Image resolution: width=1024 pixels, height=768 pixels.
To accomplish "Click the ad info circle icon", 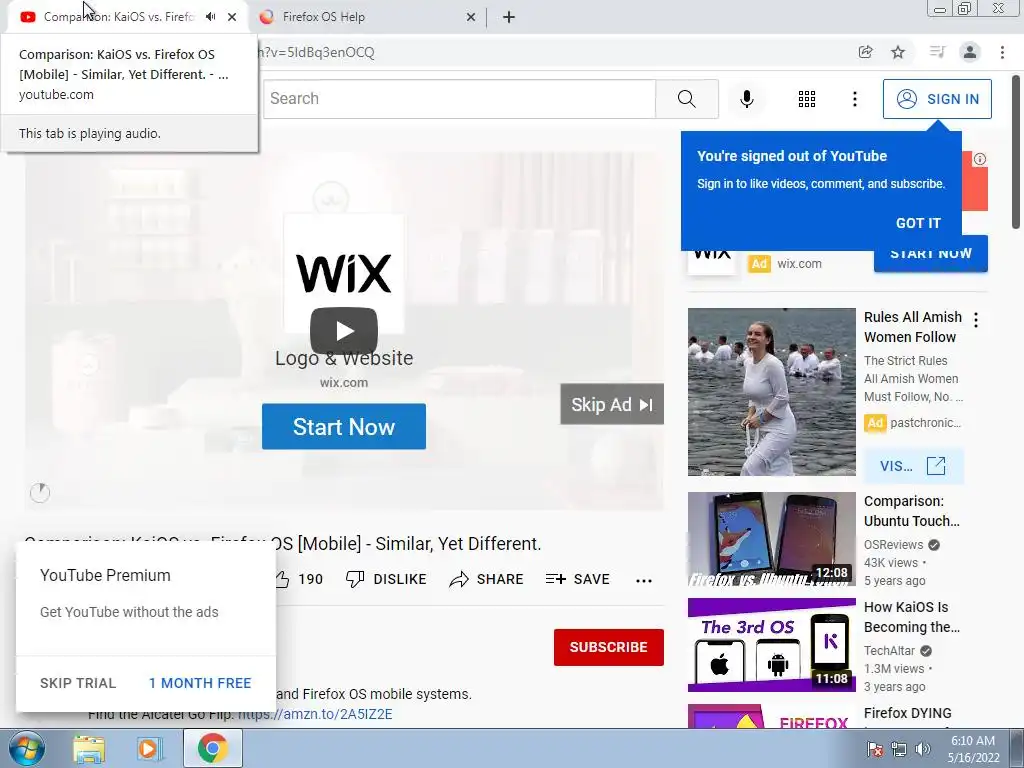I will coord(980,159).
